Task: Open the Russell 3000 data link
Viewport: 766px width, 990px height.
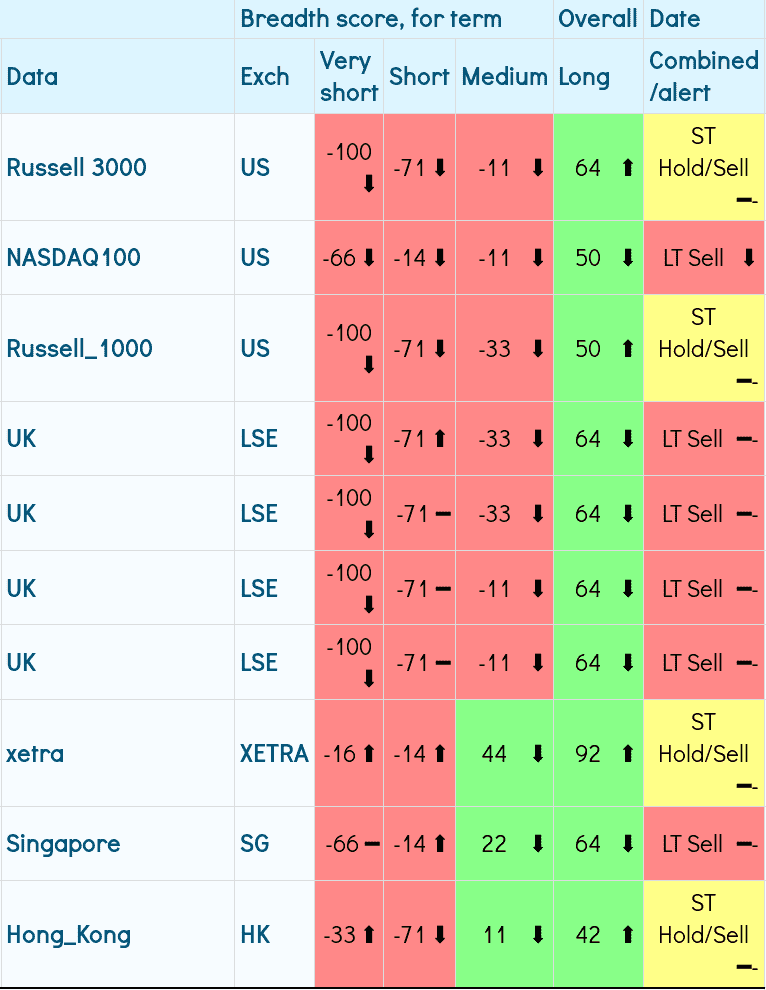Action: pyautogui.click(x=77, y=167)
